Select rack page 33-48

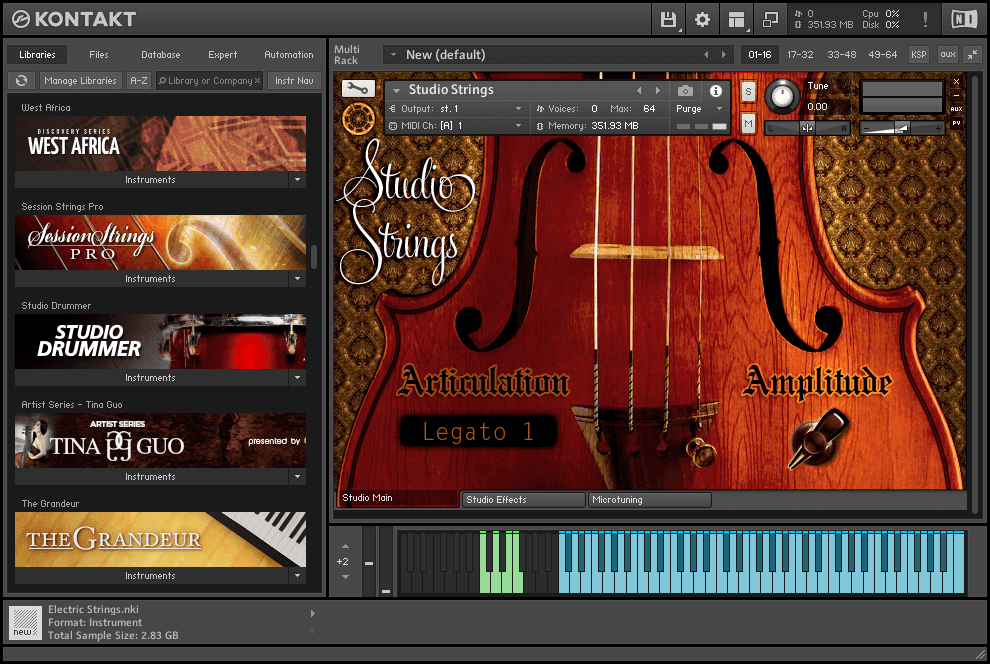842,55
